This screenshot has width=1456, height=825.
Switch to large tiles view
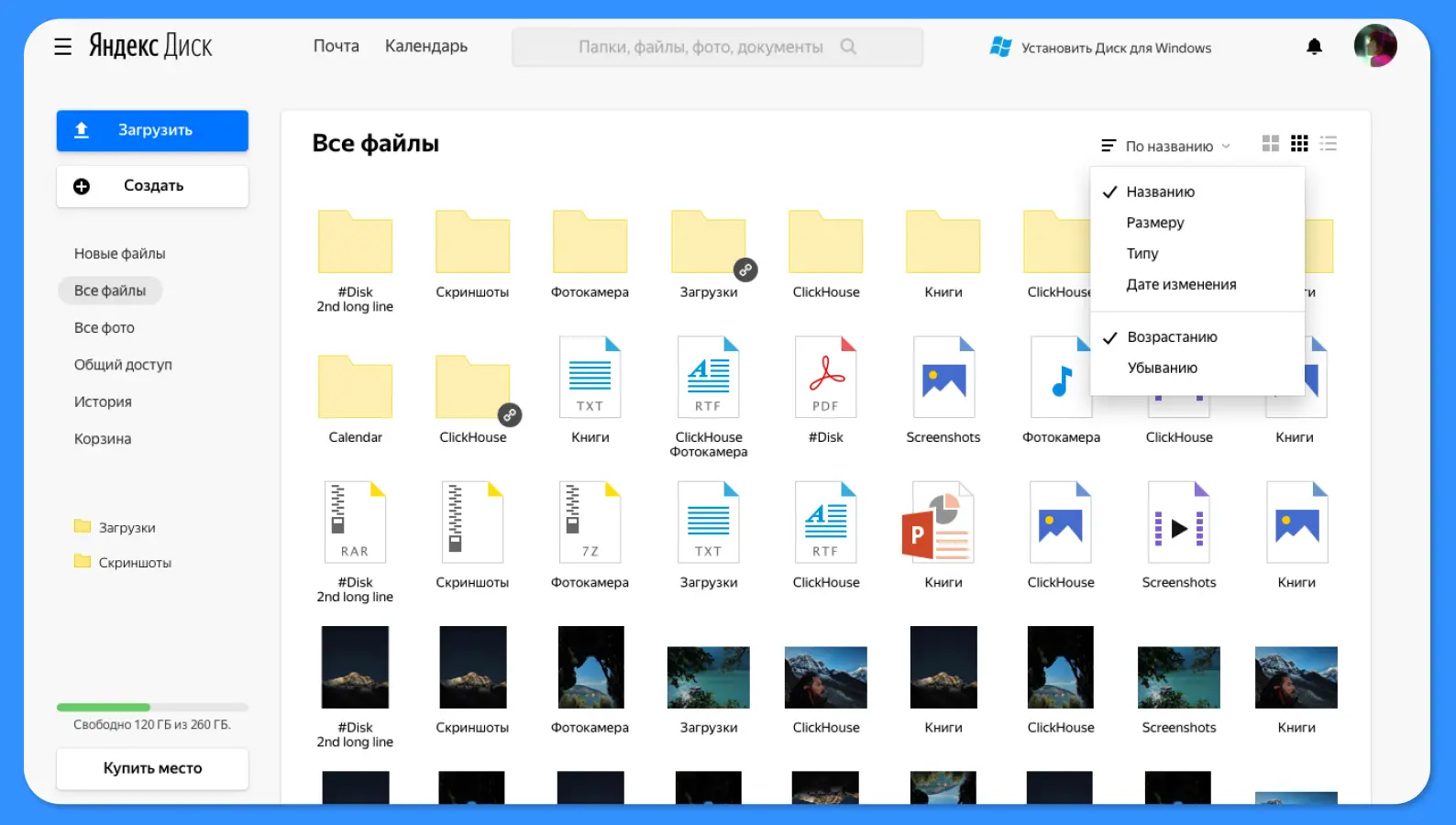pyautogui.click(x=1270, y=144)
